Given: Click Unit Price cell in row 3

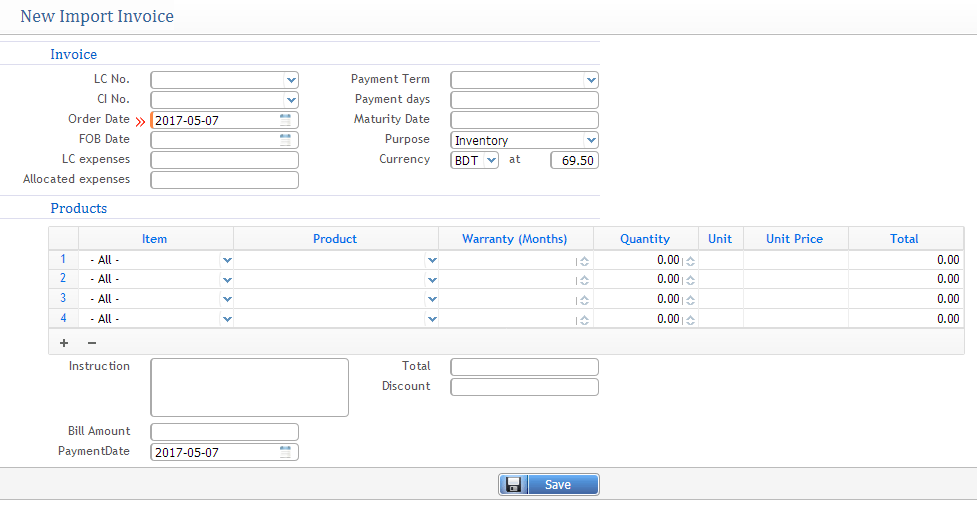Looking at the screenshot, I should tap(796, 299).
